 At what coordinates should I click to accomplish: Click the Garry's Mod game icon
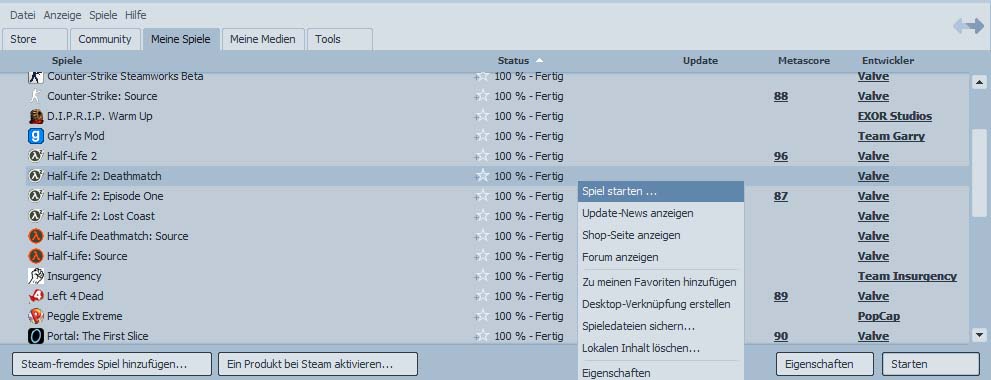[36, 136]
